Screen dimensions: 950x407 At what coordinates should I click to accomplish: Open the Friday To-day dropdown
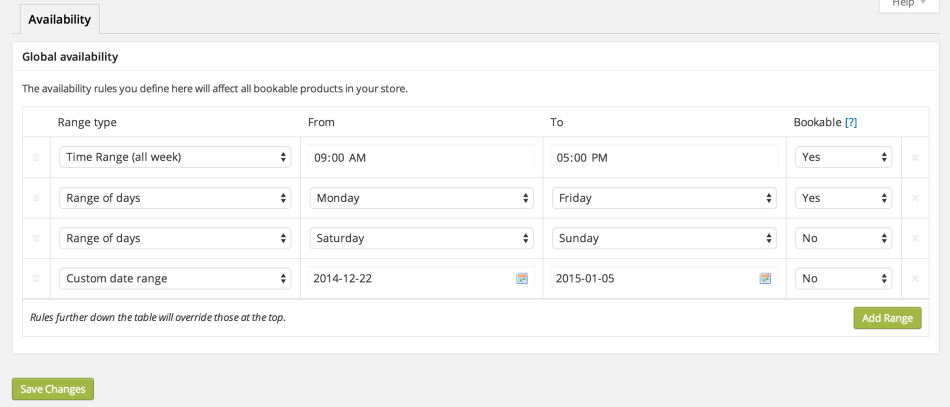click(664, 198)
